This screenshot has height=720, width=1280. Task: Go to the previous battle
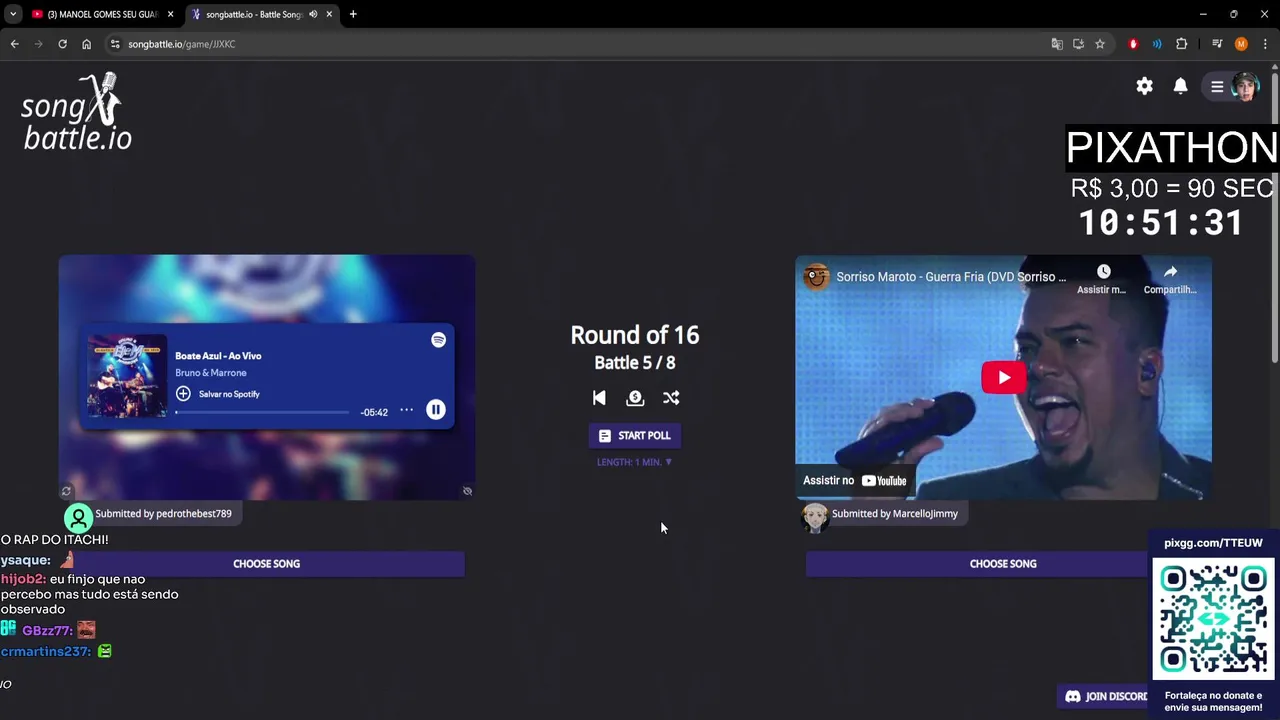[x=599, y=398]
